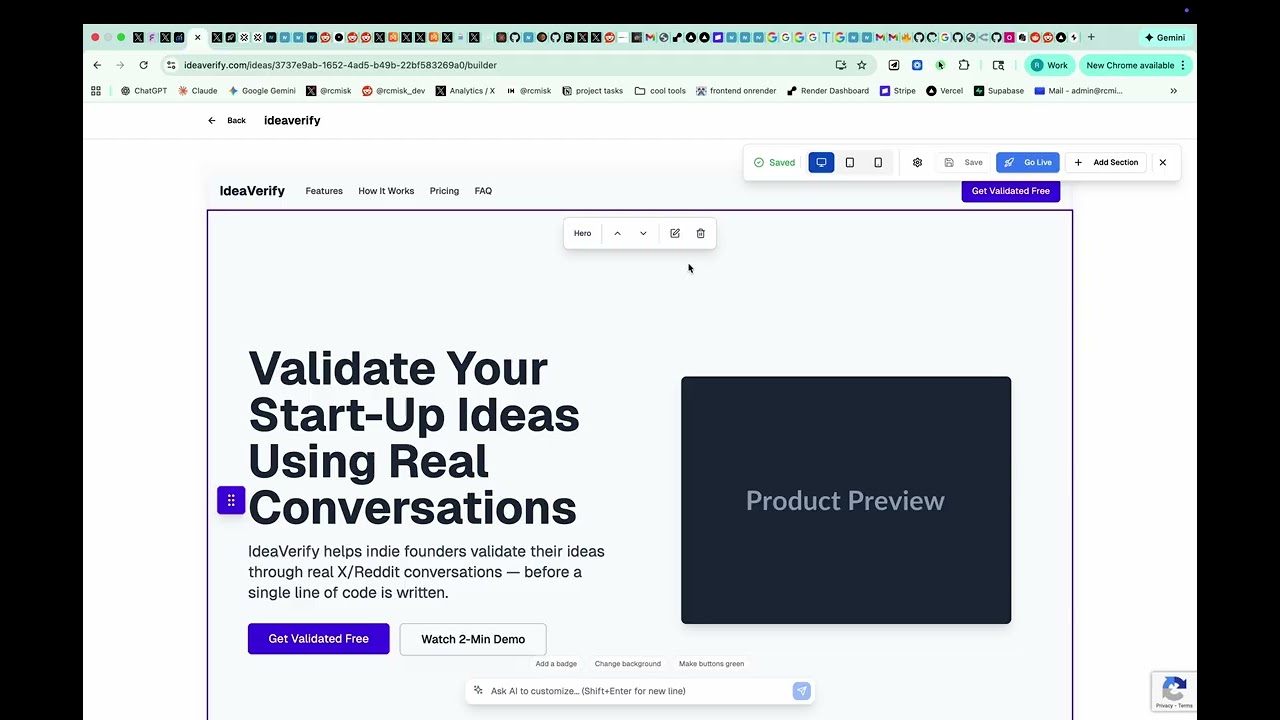The image size is (1280, 720).
Task: Send the AI customize prompt
Action: tap(801, 691)
